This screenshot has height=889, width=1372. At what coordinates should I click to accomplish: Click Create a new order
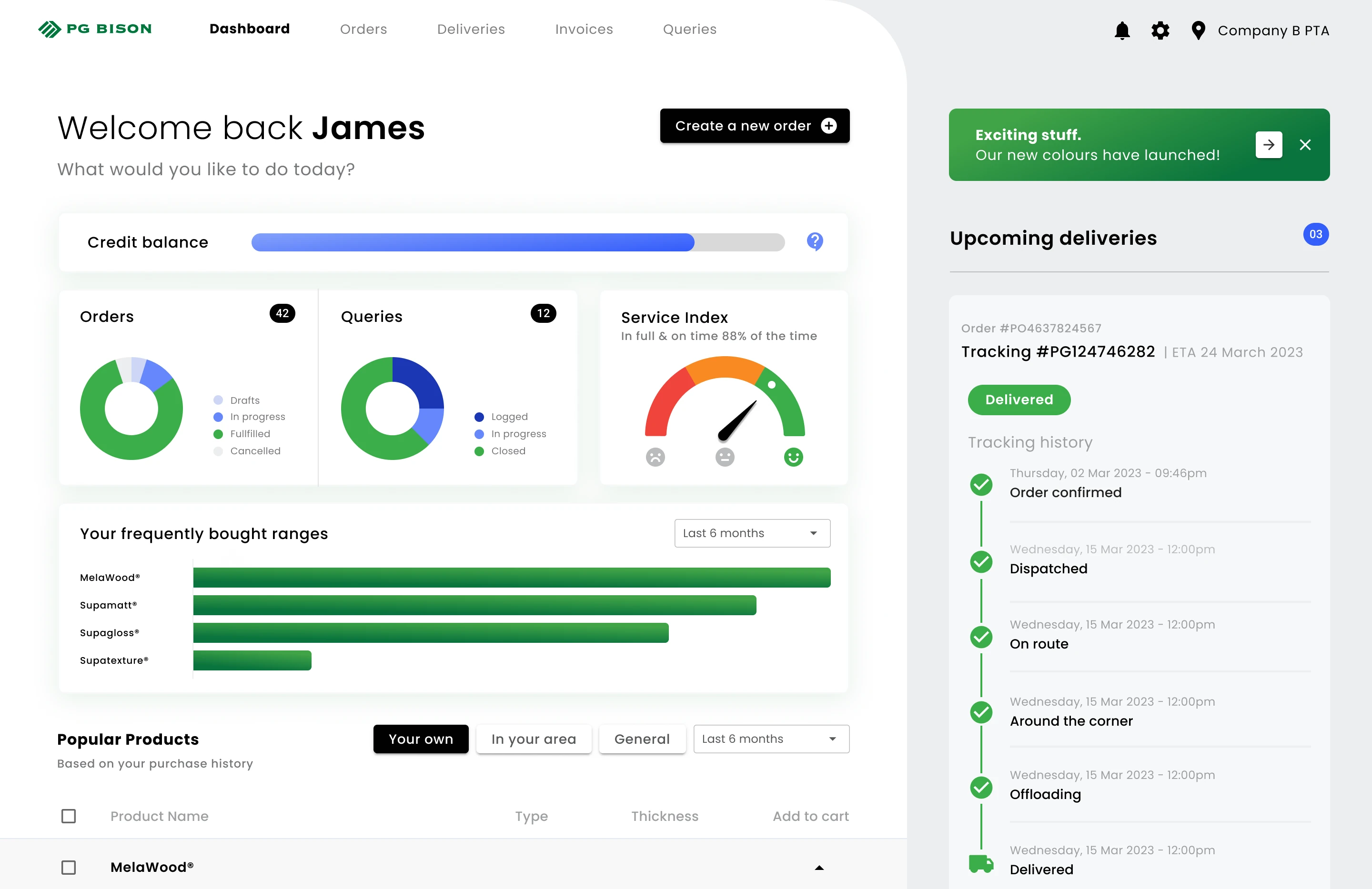click(755, 126)
